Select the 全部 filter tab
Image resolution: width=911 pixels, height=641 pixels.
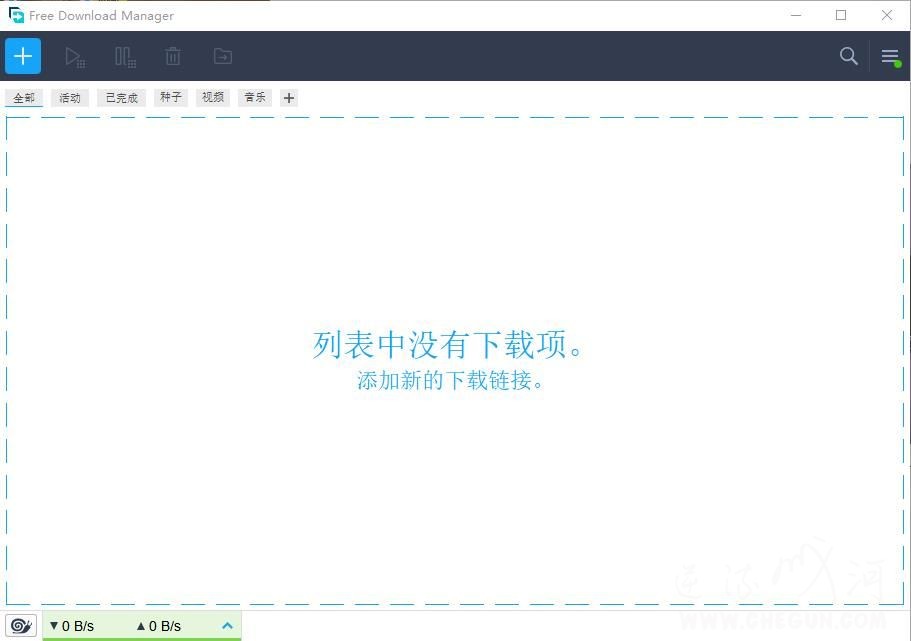(24, 98)
